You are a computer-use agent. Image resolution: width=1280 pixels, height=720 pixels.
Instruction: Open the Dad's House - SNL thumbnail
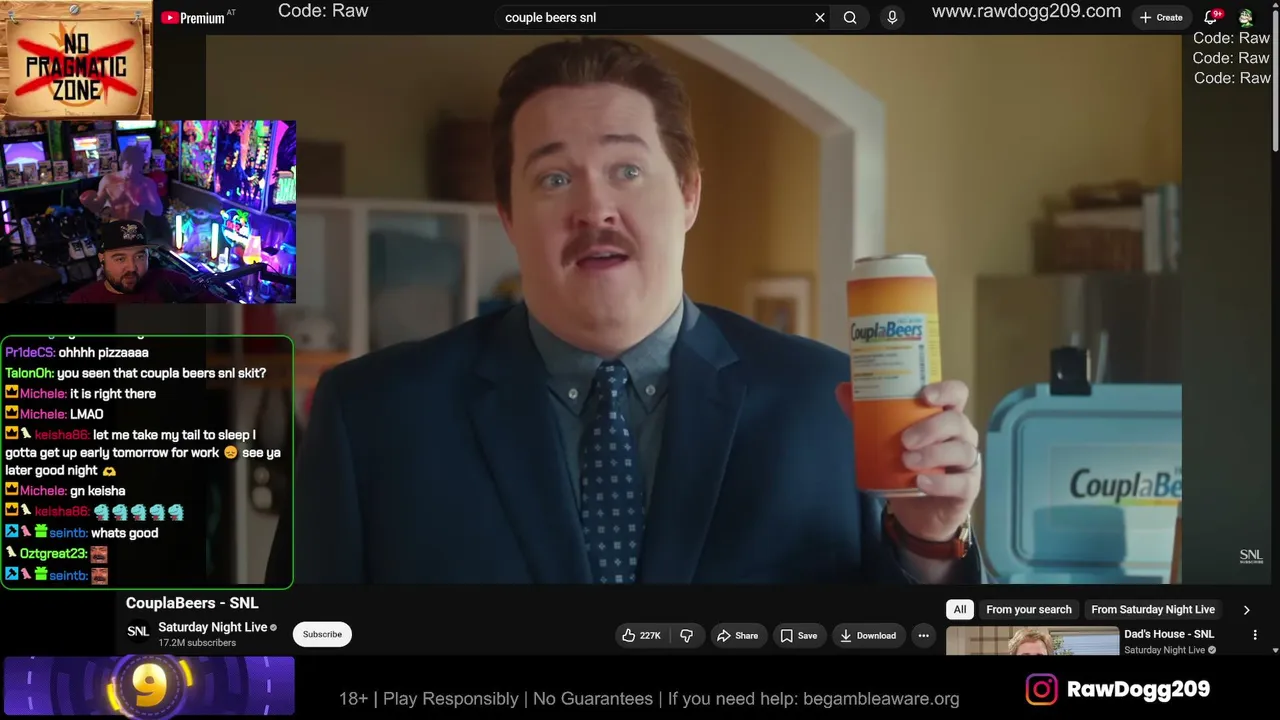coord(1032,641)
